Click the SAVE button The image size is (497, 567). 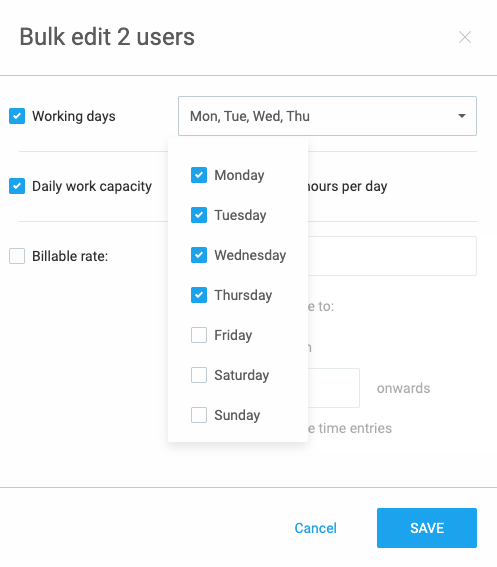[x=427, y=528]
